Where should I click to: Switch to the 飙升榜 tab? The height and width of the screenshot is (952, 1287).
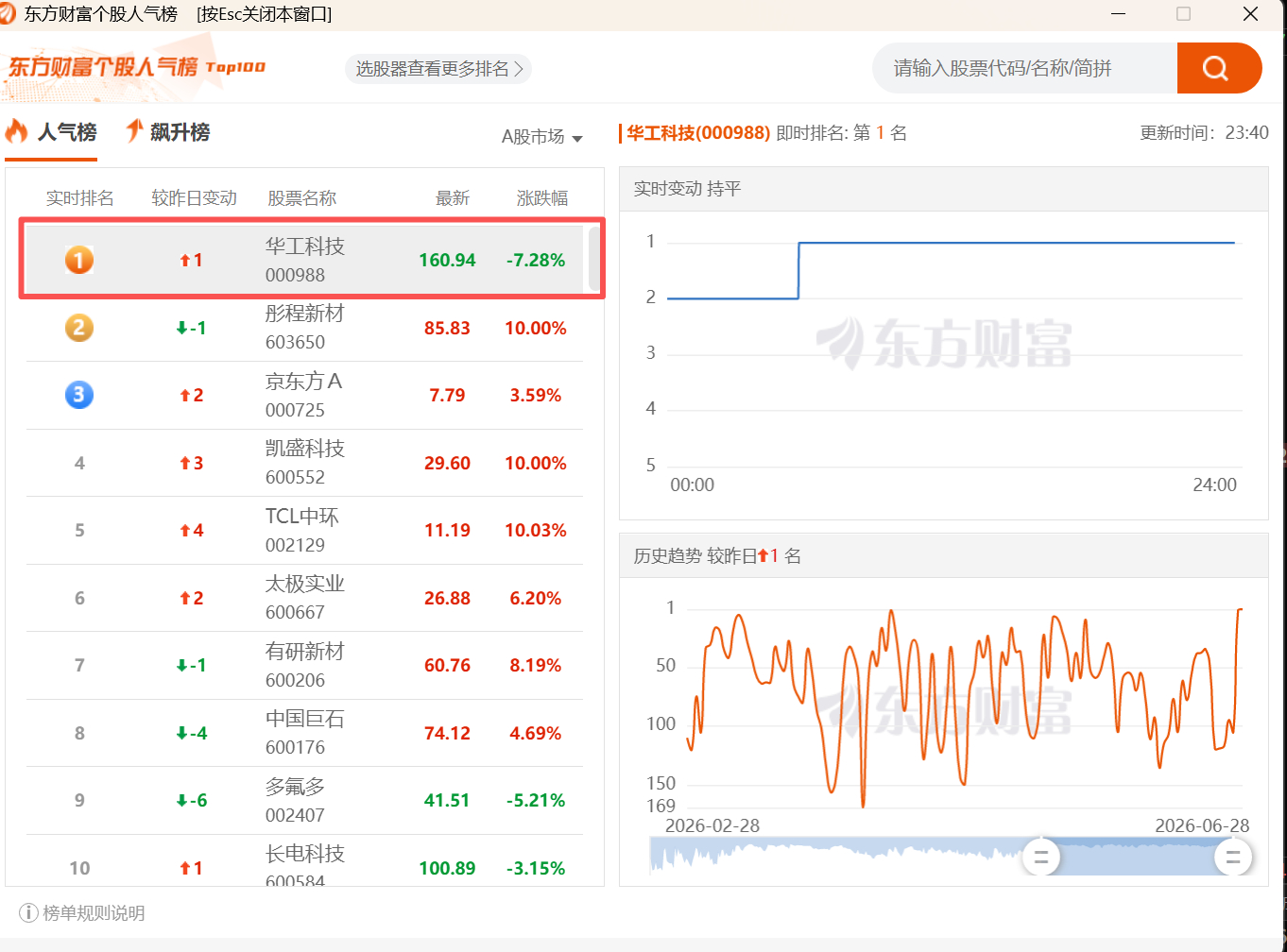pos(168,132)
